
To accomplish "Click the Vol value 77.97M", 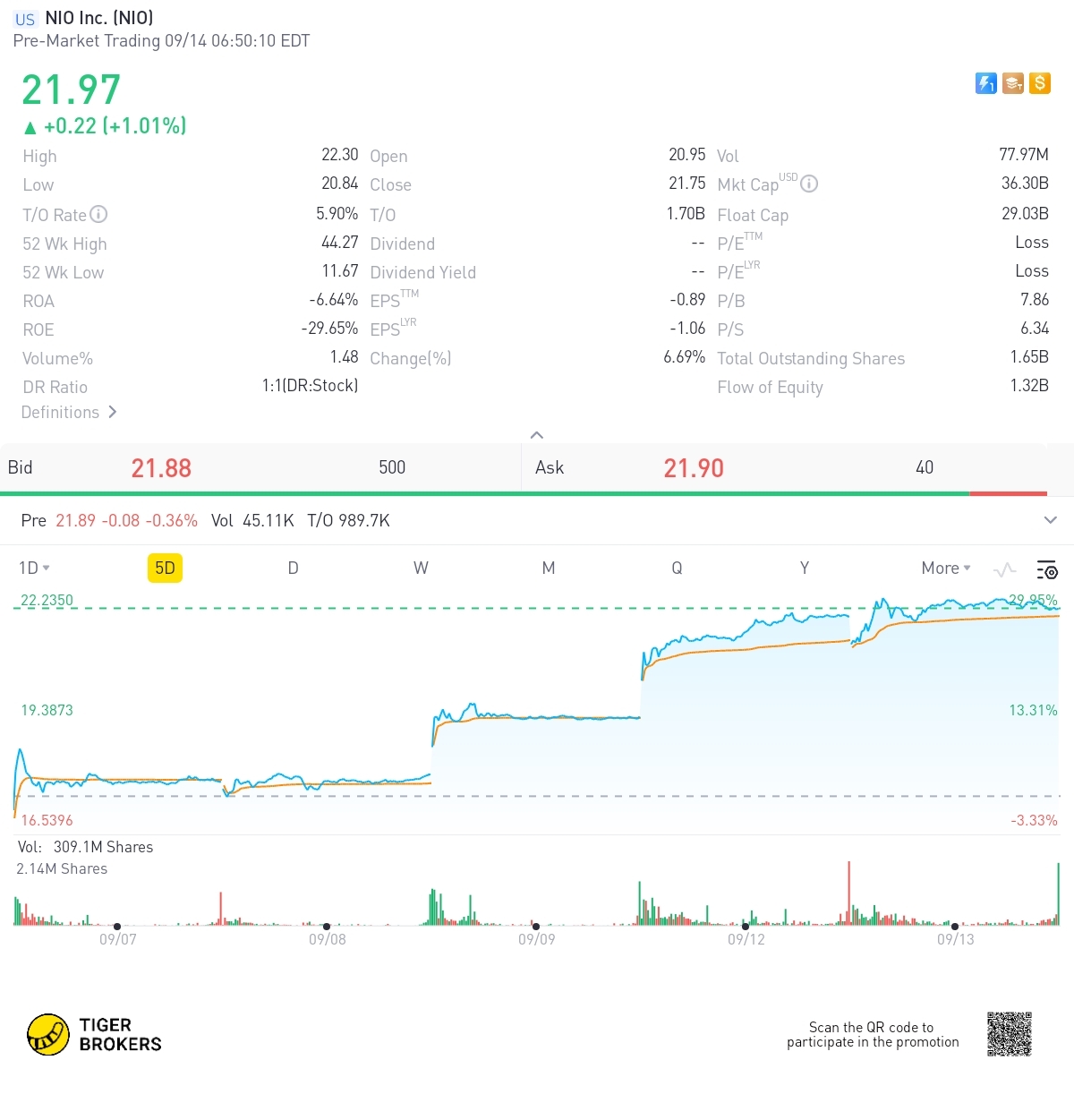I will coord(1024,155).
